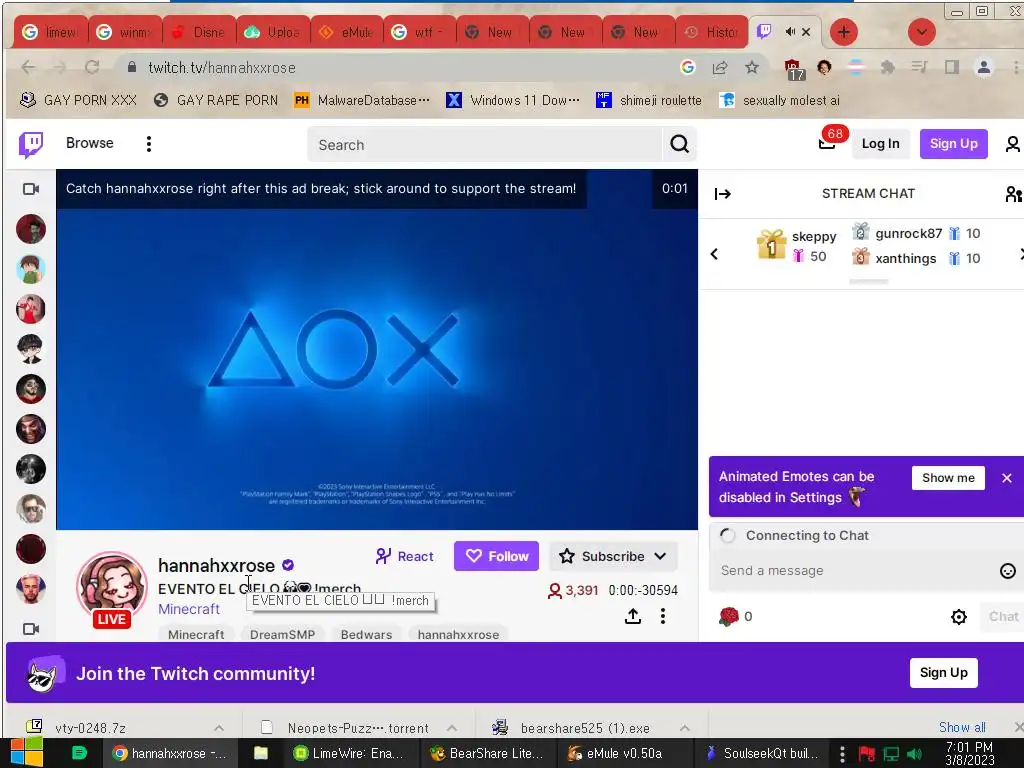Go back with the browser back arrow

pos(28,67)
